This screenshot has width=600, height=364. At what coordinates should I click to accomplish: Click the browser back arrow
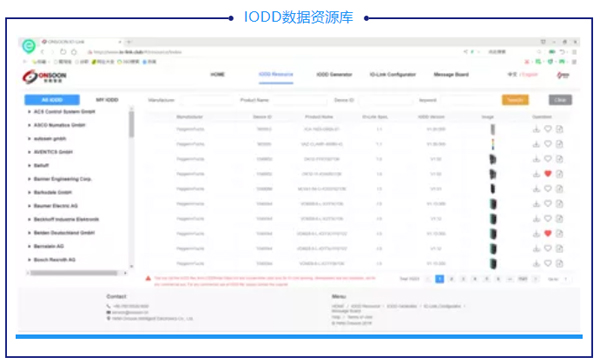pos(42,52)
